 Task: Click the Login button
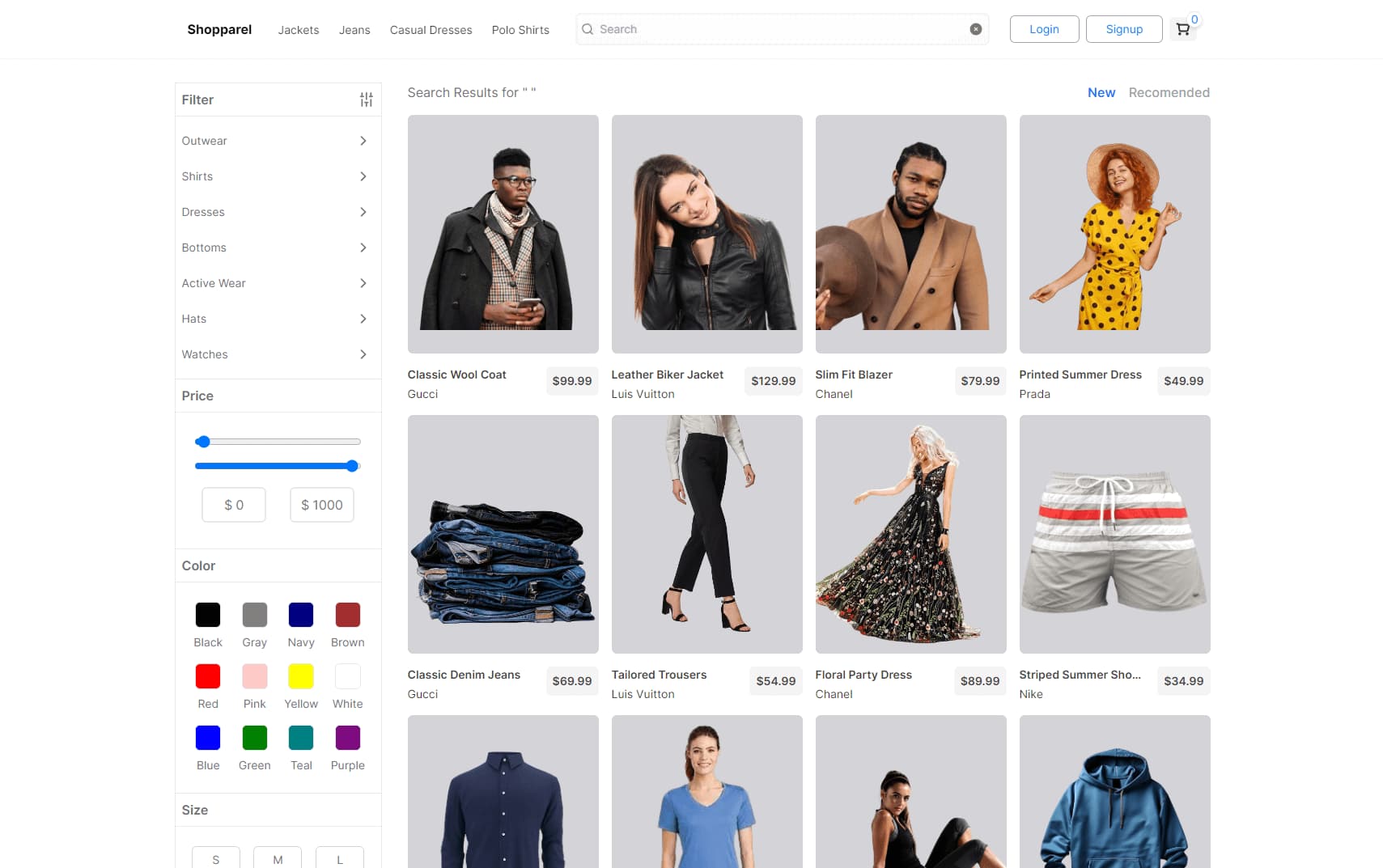click(1044, 28)
